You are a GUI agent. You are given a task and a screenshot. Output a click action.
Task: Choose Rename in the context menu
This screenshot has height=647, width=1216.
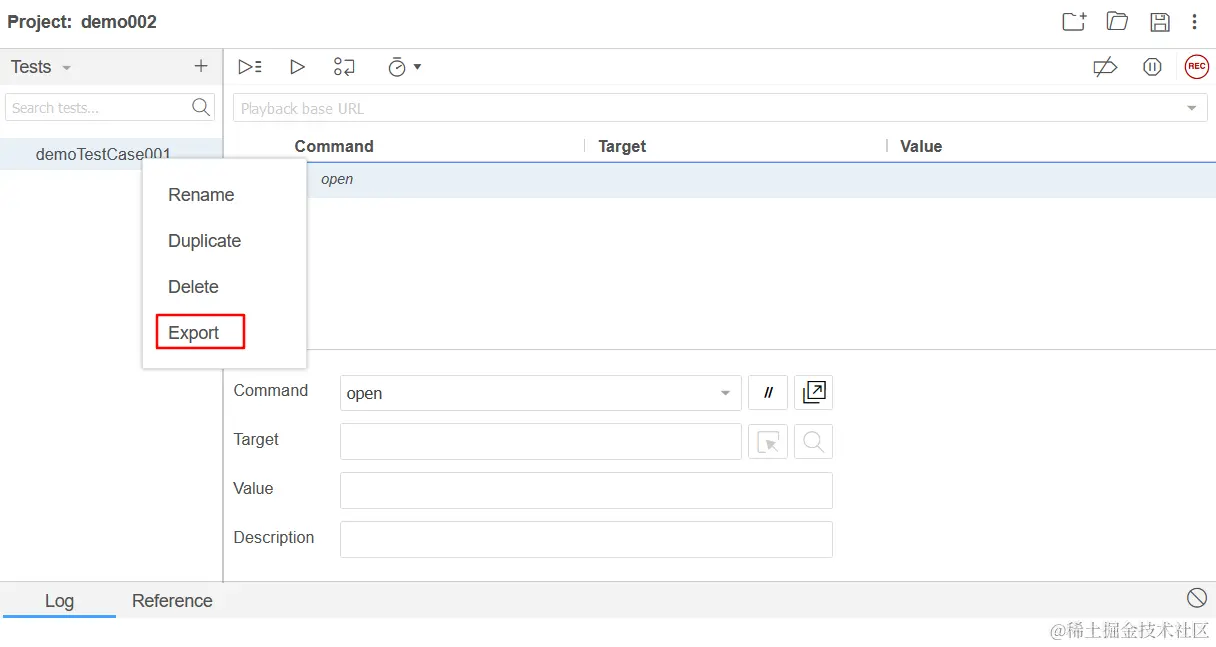point(201,195)
